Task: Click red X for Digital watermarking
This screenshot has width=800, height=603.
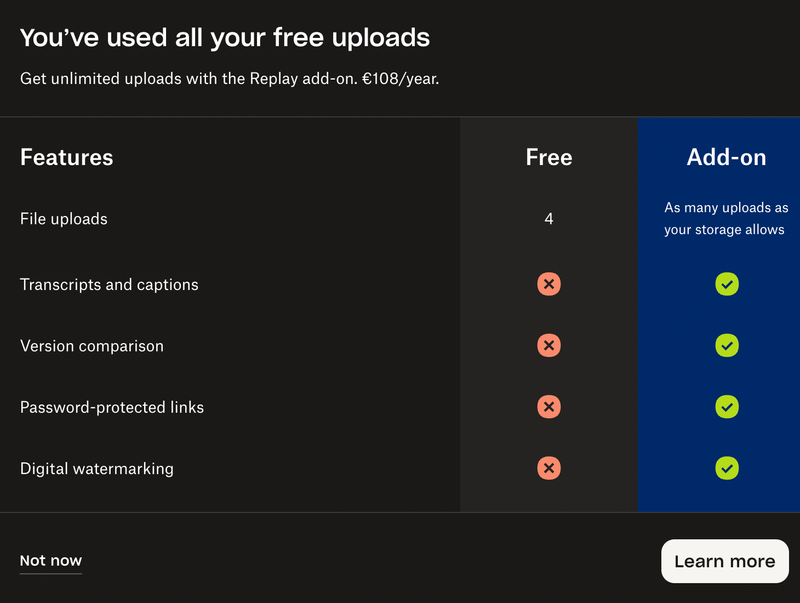Action: 548,468
